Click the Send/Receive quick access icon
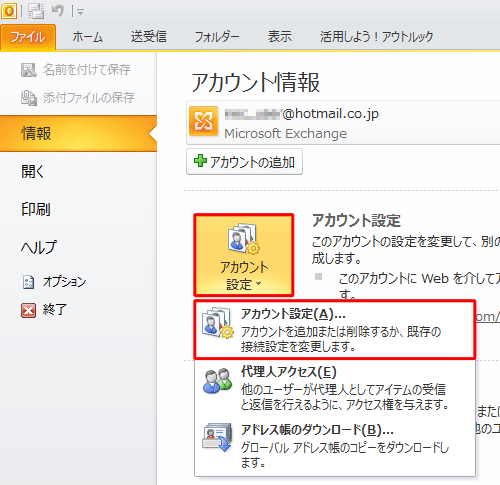The image size is (500, 485). coord(36,11)
